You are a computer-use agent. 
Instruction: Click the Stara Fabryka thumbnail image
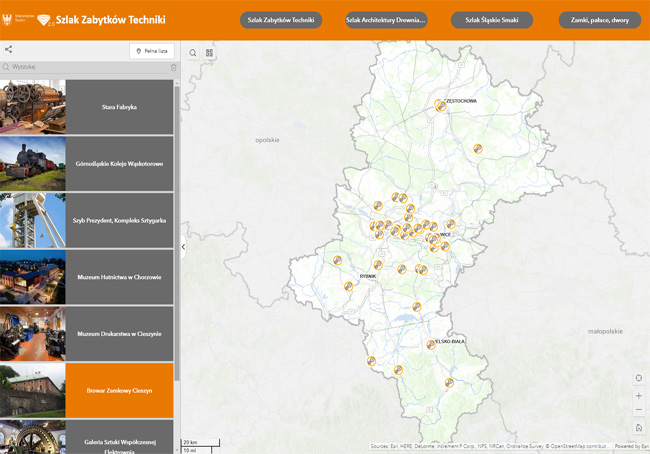click(x=33, y=106)
